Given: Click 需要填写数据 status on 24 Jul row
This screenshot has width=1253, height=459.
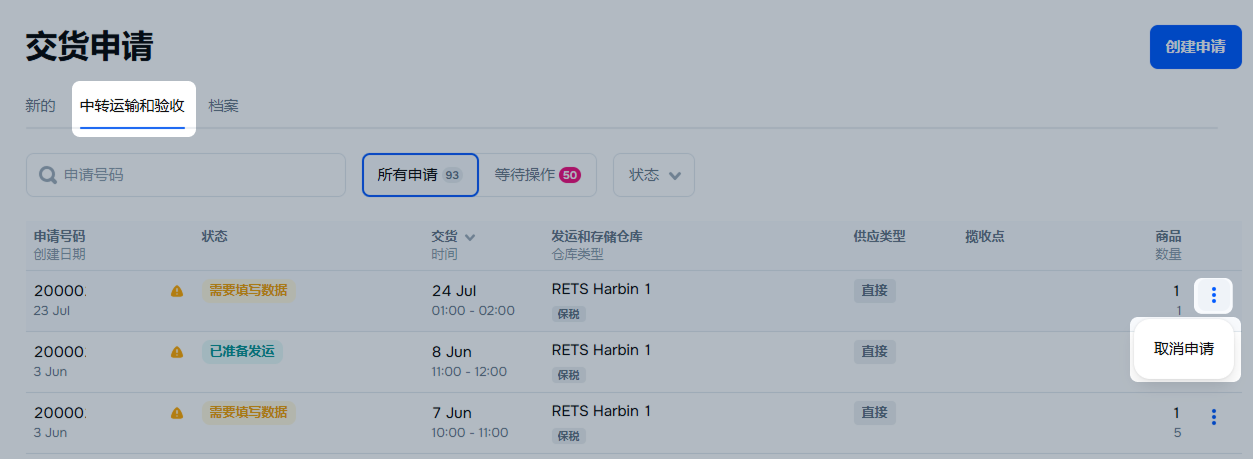Looking at the screenshot, I should click(x=248, y=291).
